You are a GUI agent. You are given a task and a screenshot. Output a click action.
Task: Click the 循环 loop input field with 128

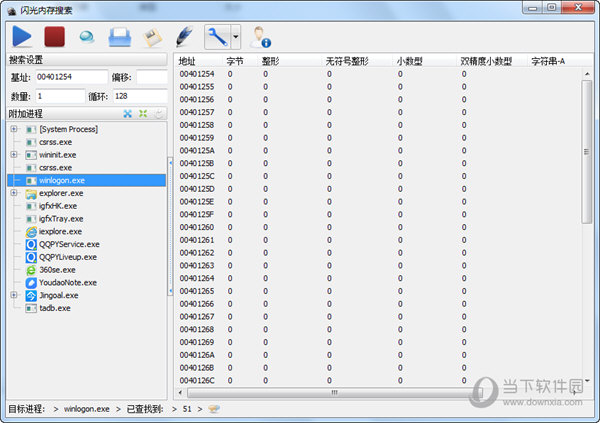click(x=140, y=96)
